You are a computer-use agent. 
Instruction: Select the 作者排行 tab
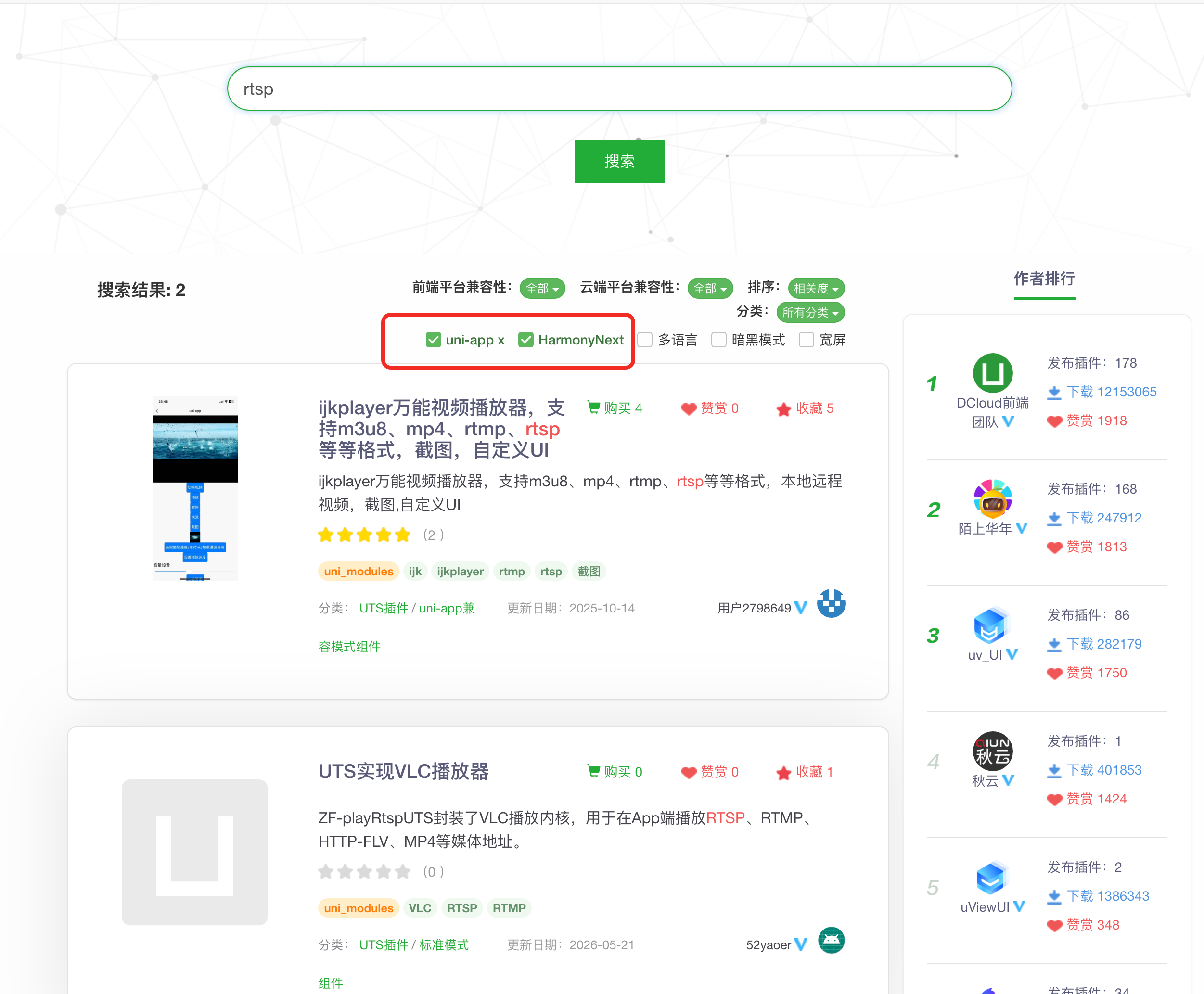1044,279
